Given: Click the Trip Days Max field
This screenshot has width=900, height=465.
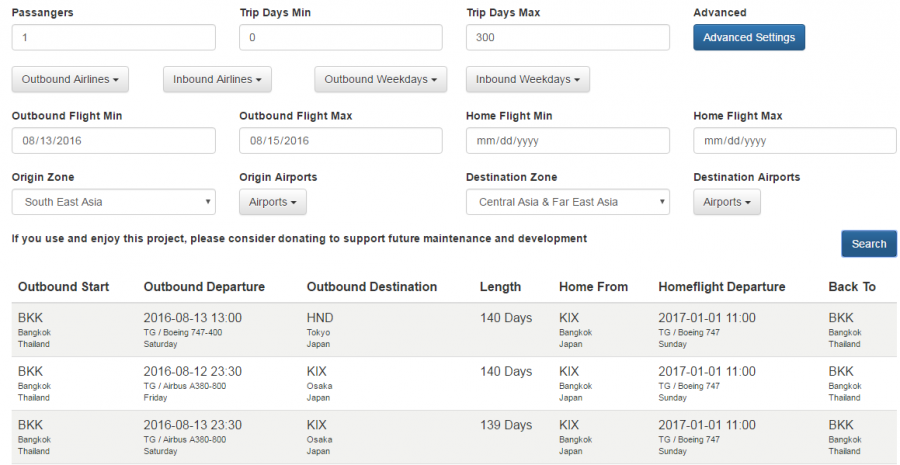Looking at the screenshot, I should (x=567, y=38).
